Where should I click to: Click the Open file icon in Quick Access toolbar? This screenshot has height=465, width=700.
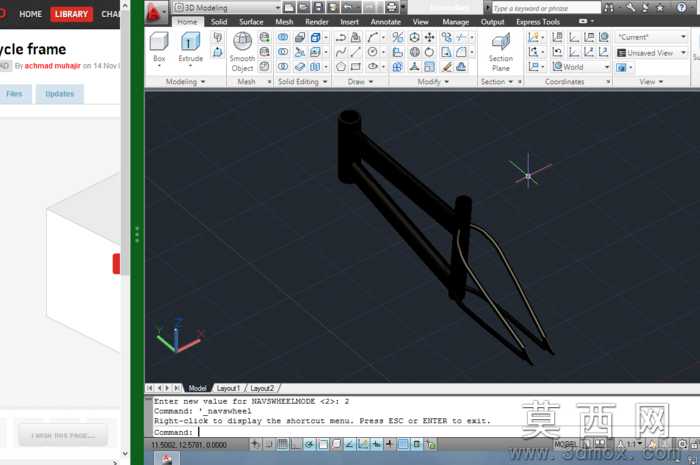pyautogui.click(x=304, y=7)
